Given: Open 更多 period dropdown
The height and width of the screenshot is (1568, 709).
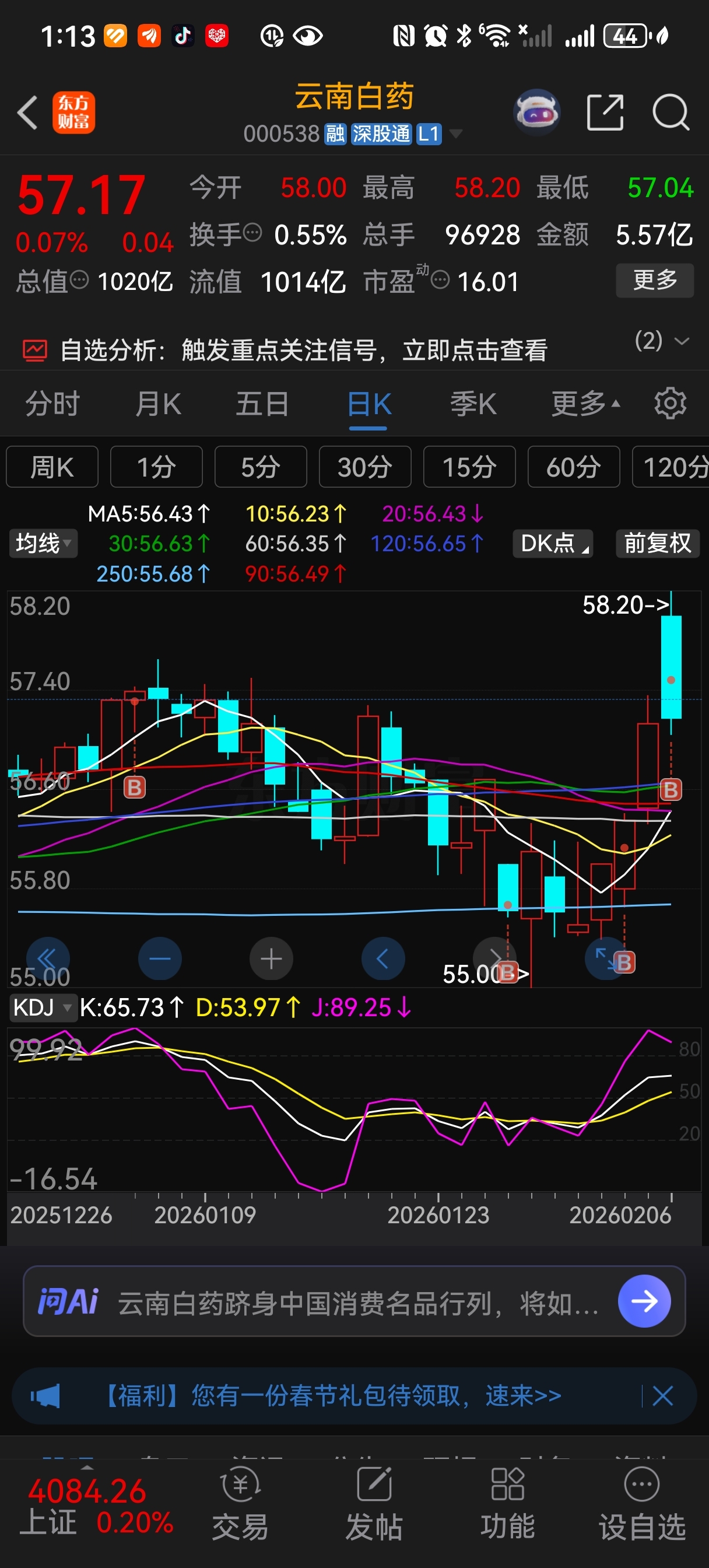Looking at the screenshot, I should pyautogui.click(x=585, y=403).
